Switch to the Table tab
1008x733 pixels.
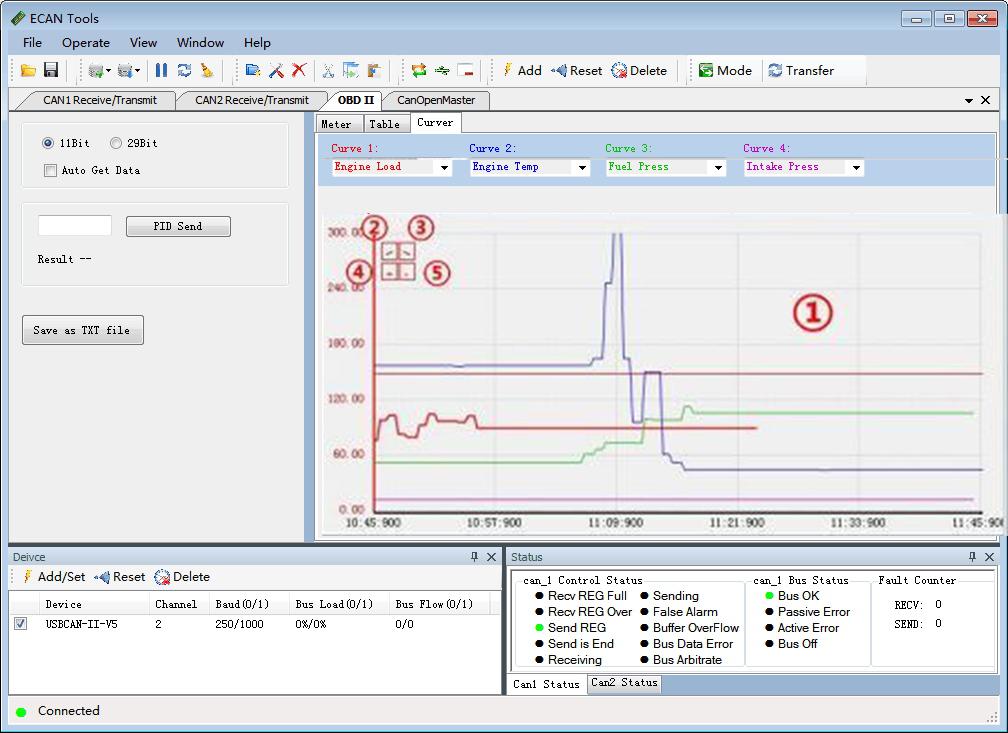click(384, 124)
